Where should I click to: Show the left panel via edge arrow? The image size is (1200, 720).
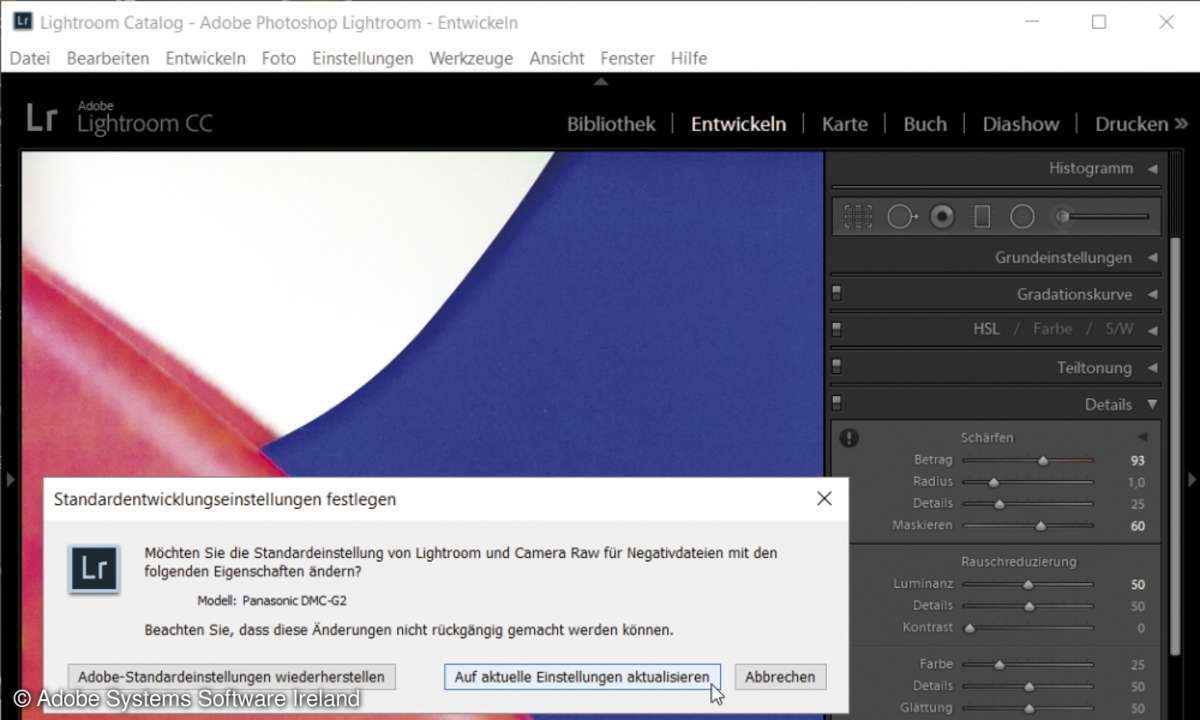click(x=10, y=480)
